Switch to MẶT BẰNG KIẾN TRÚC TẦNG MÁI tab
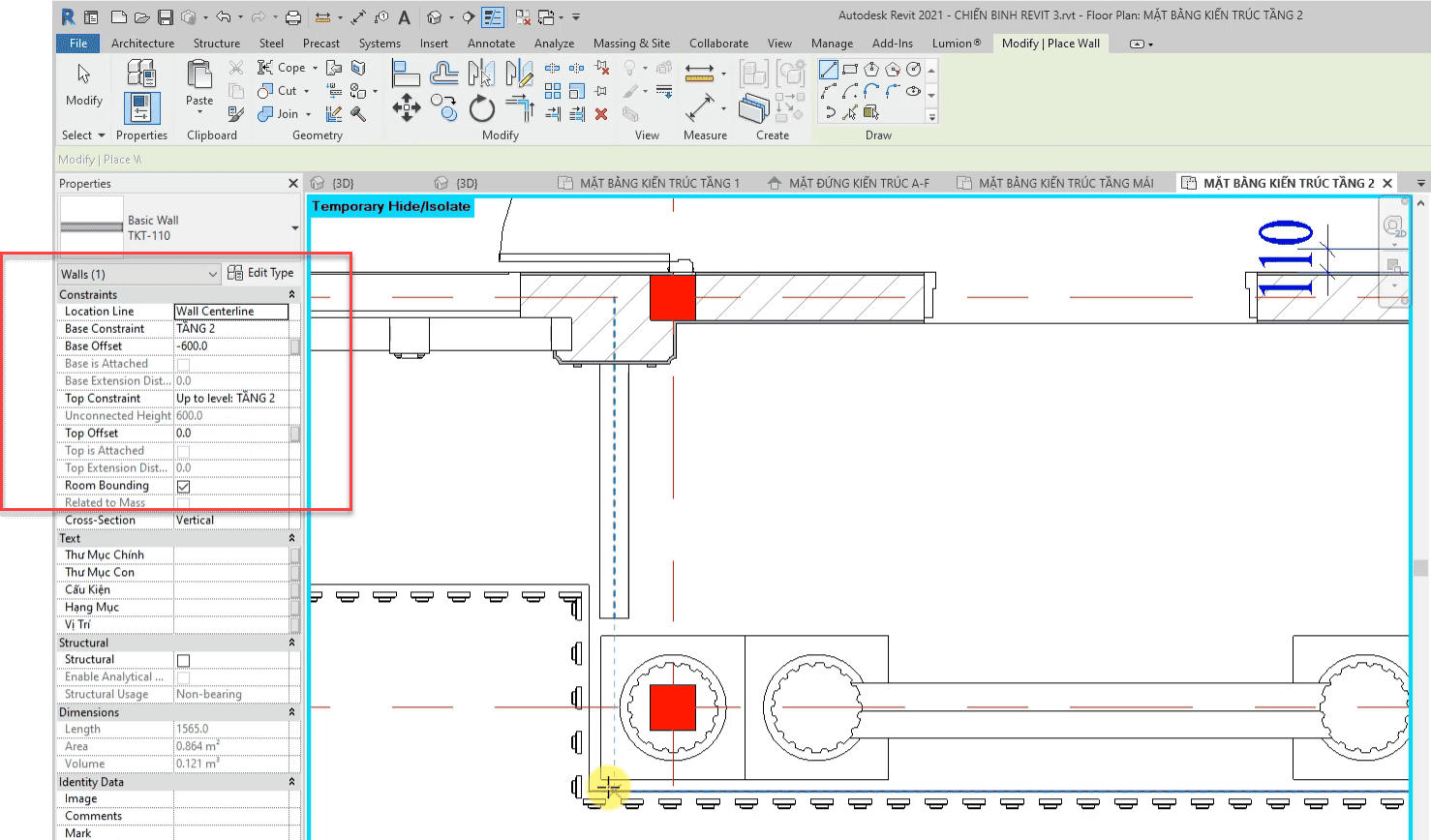1431x840 pixels. tap(1055, 183)
